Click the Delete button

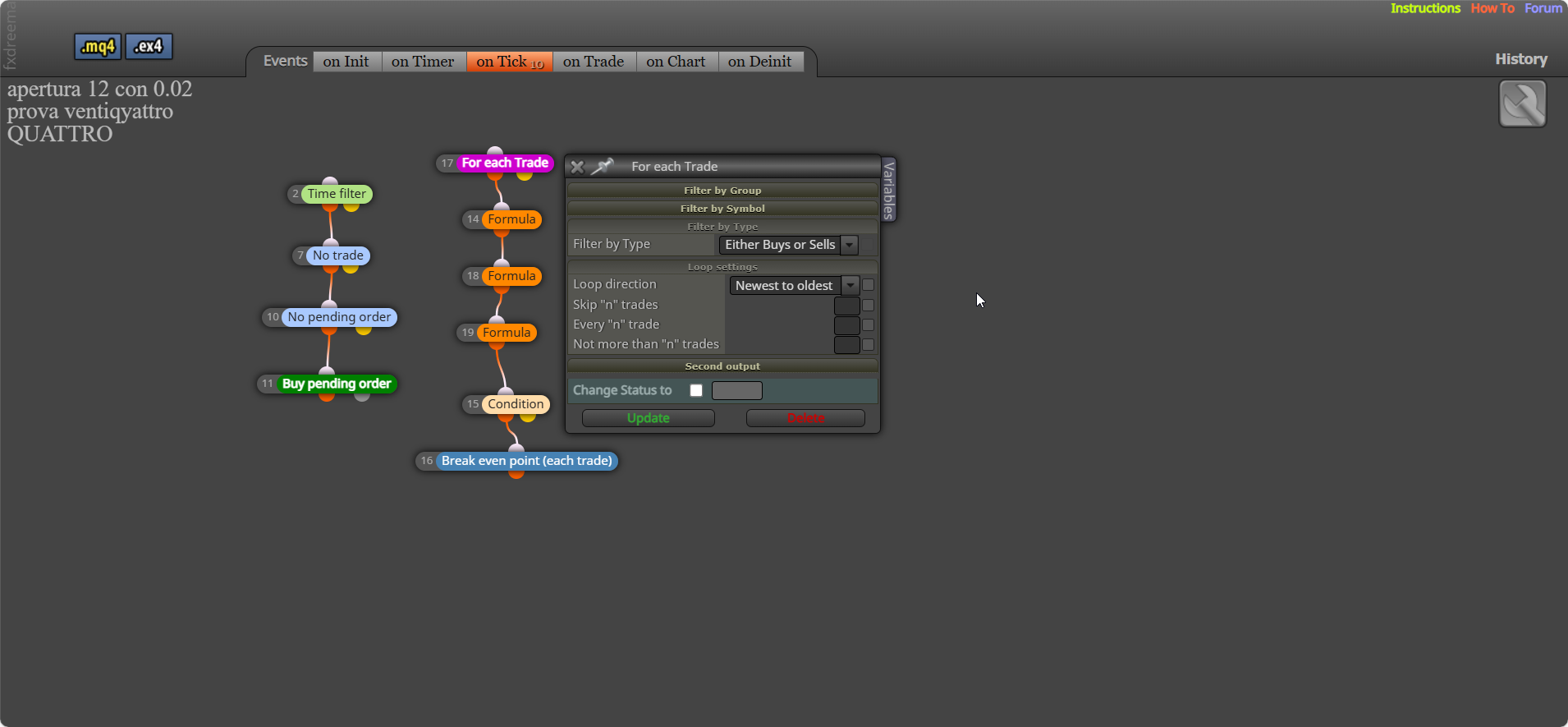click(x=805, y=418)
